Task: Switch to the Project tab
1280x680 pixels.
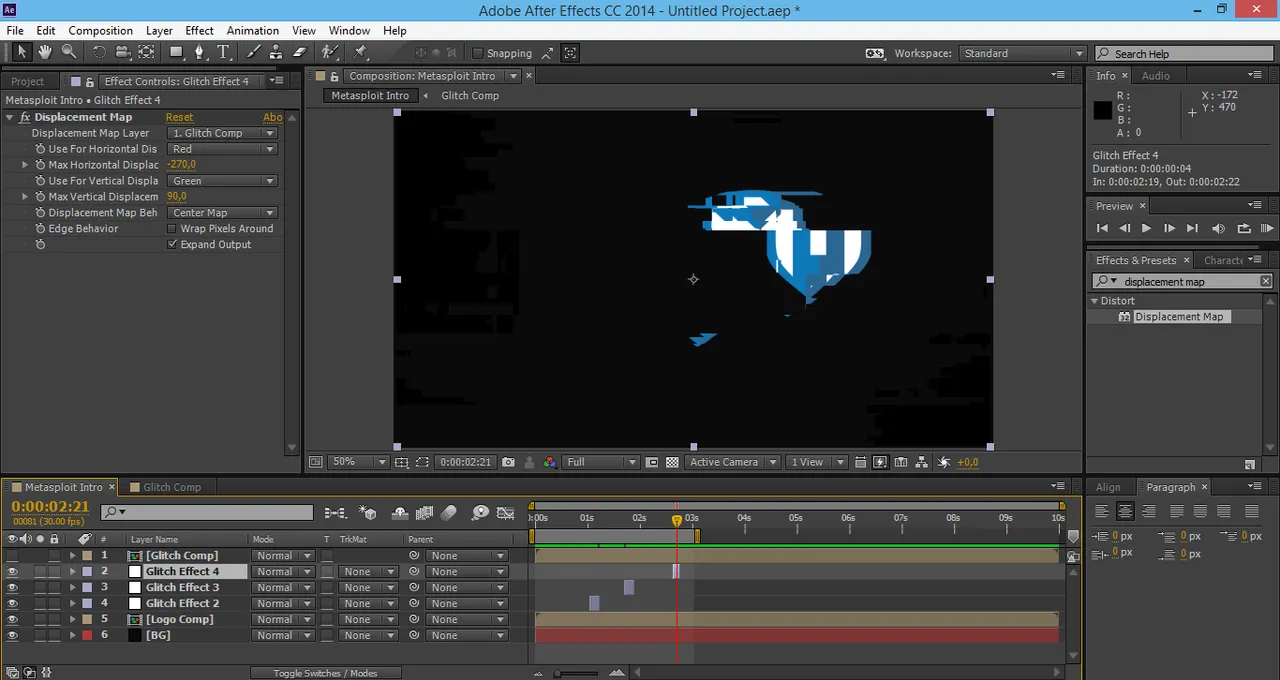Action: click(27, 81)
